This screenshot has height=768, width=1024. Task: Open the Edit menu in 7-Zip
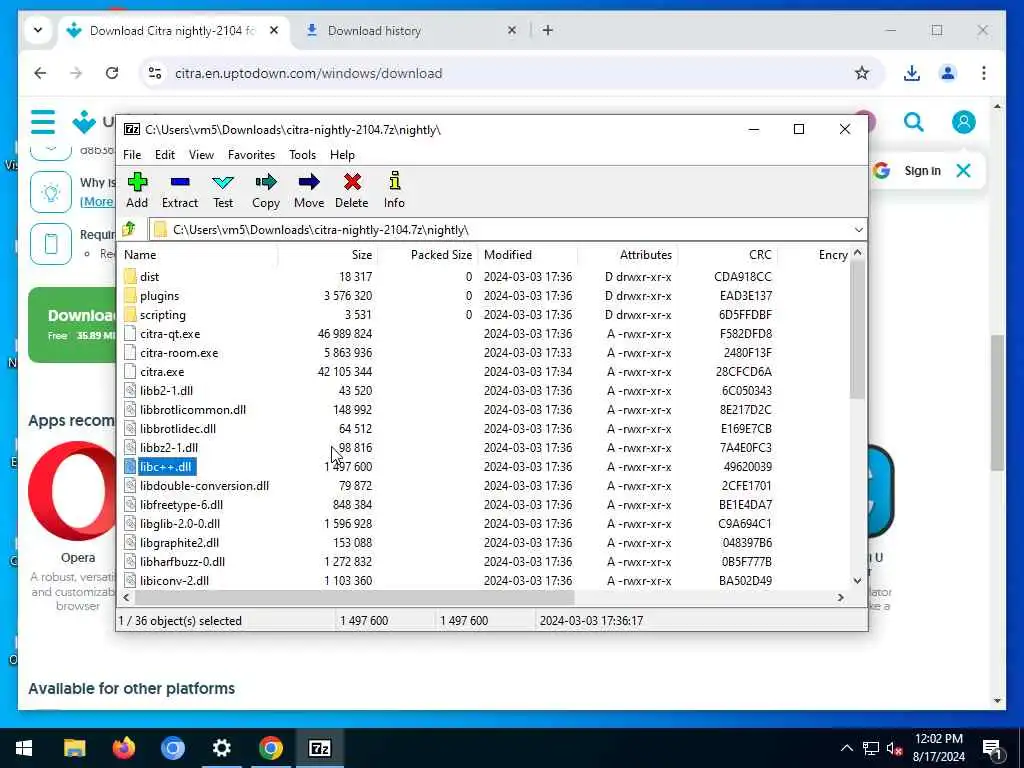(165, 155)
